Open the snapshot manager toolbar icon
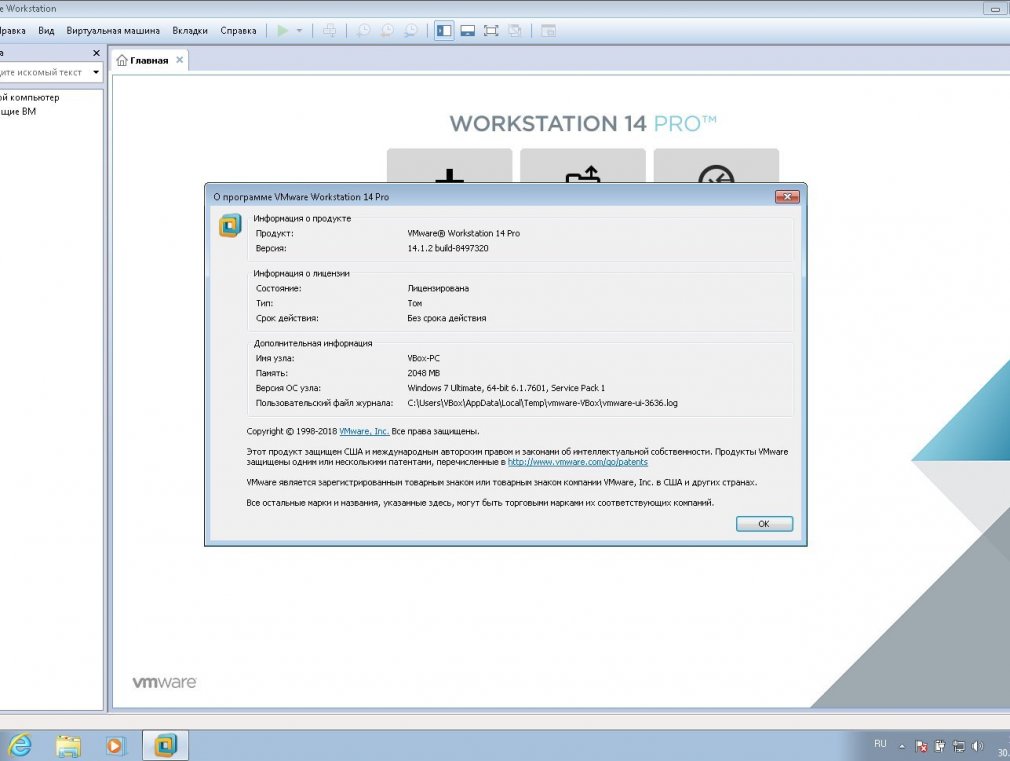Image resolution: width=1010 pixels, height=761 pixels. point(411,31)
